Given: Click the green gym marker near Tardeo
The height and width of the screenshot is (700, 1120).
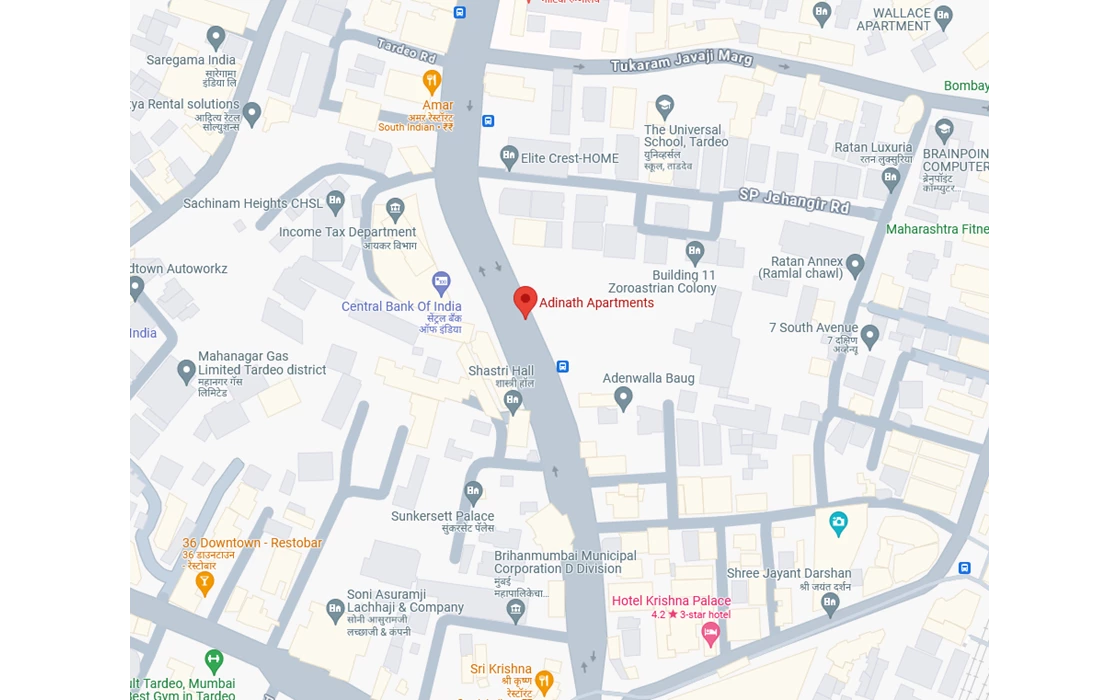Looking at the screenshot, I should click(214, 661).
